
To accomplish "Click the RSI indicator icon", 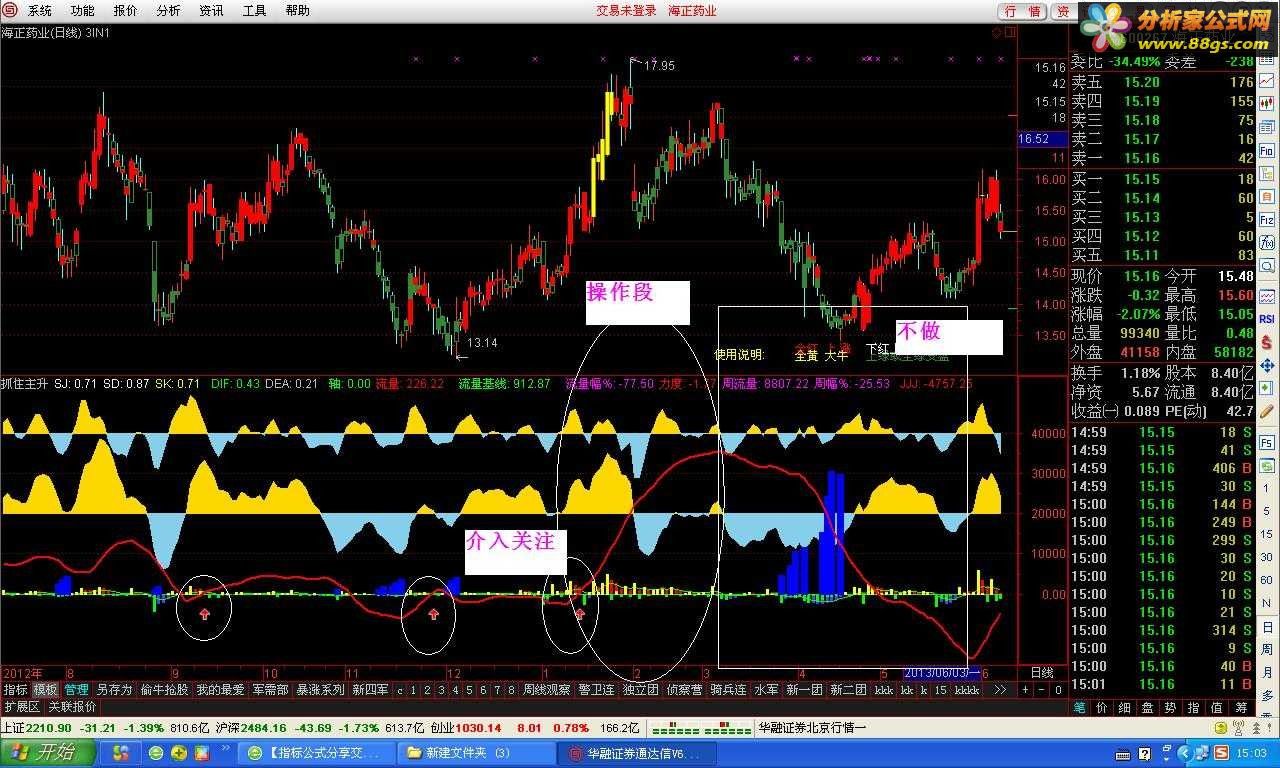I will (x=1267, y=318).
